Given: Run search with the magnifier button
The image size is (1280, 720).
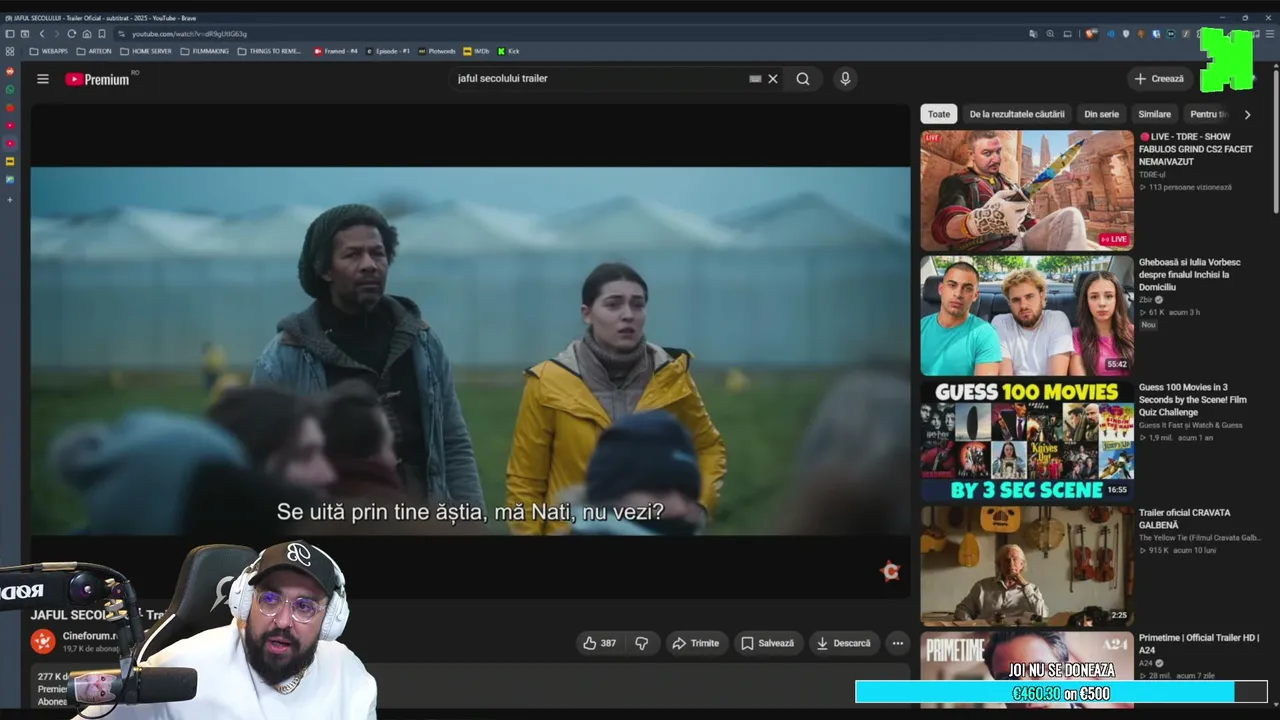Looking at the screenshot, I should [803, 79].
